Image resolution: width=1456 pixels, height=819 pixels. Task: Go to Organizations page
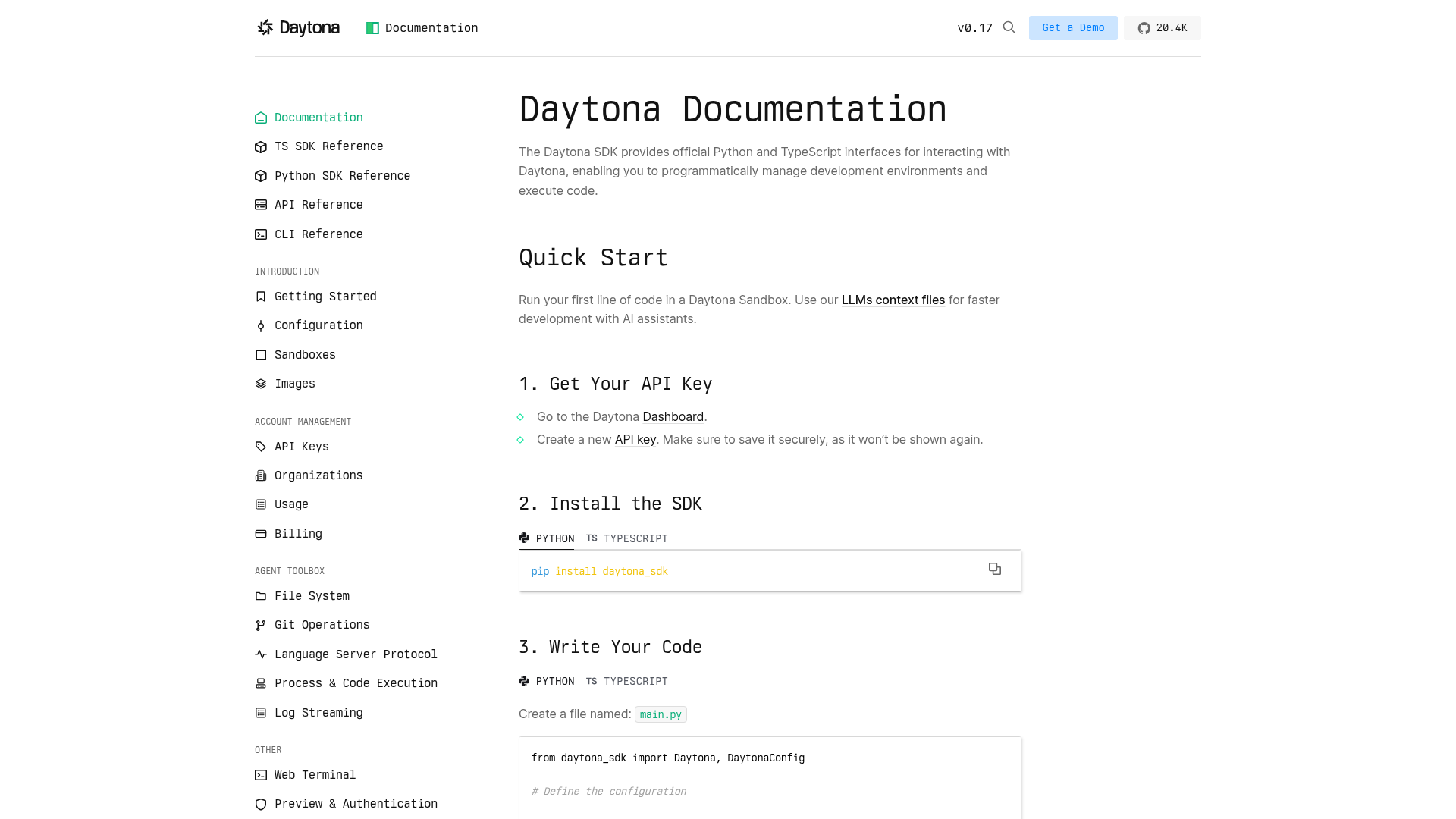(x=318, y=475)
